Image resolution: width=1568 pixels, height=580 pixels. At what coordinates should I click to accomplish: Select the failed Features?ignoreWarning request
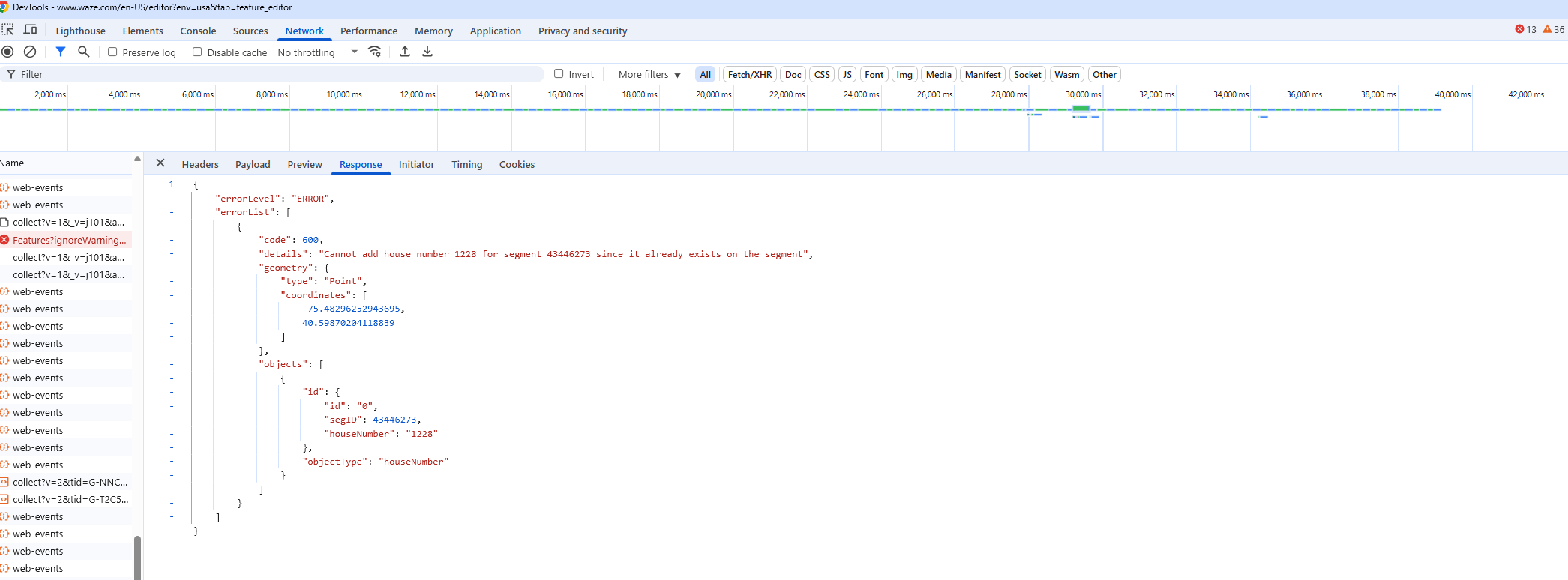pos(69,240)
